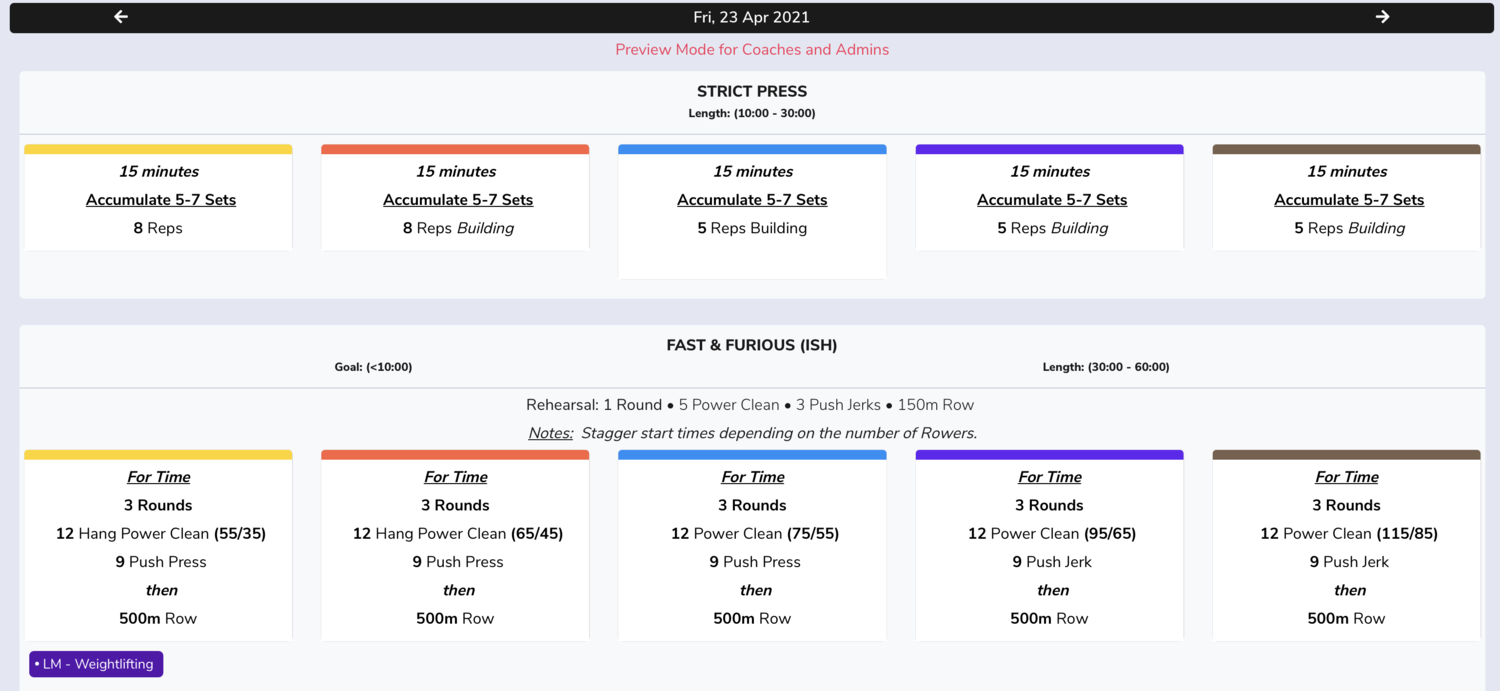The width and height of the screenshot is (1500, 691).
Task: Click the purple bar of the Strict Press card
Action: pos(1049,149)
